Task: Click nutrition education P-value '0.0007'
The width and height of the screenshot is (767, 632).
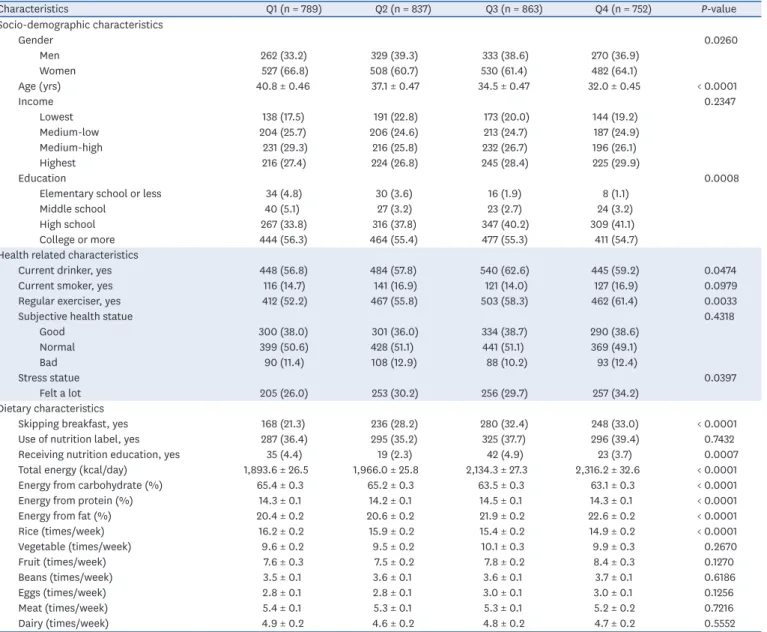Action: [x=721, y=455]
